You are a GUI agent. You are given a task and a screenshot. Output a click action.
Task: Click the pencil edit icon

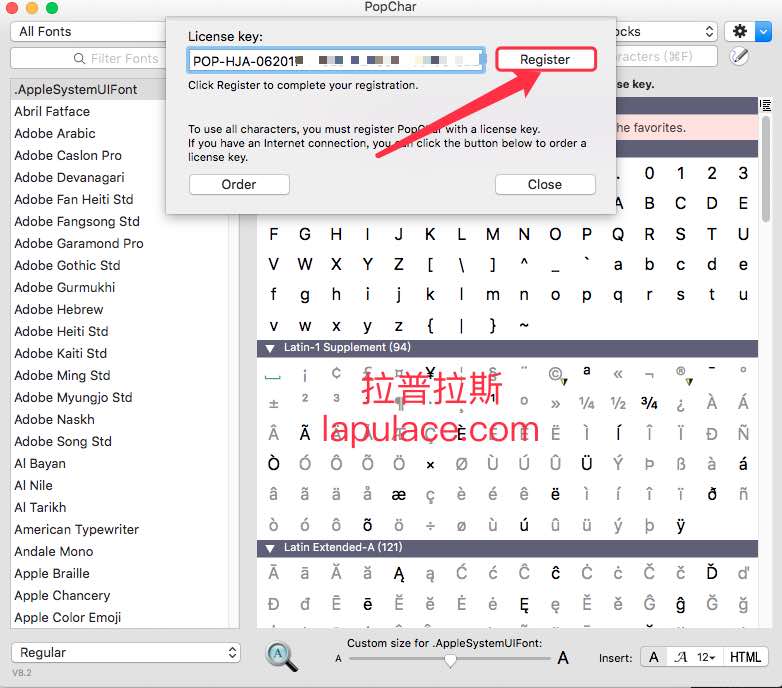[739, 56]
